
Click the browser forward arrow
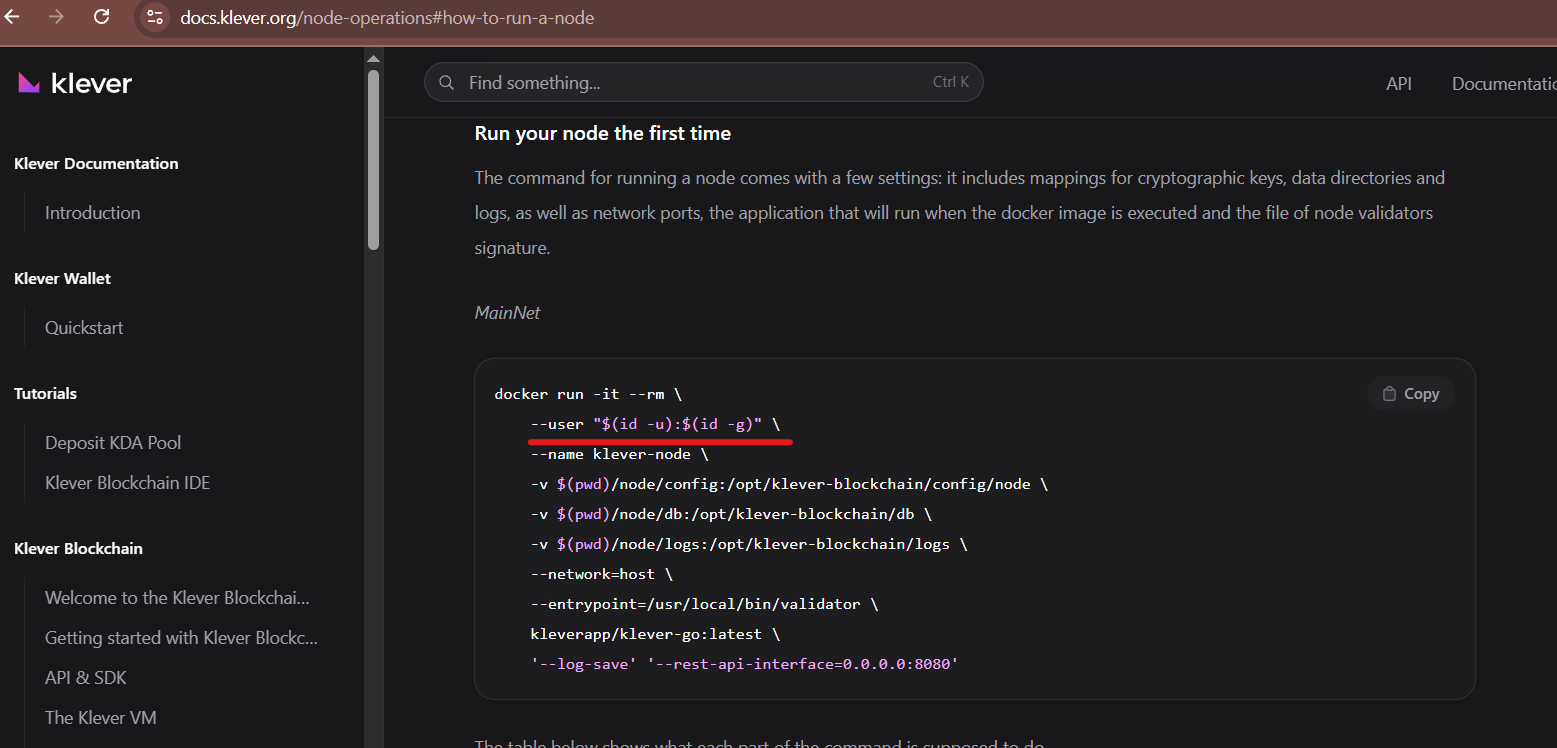click(57, 17)
